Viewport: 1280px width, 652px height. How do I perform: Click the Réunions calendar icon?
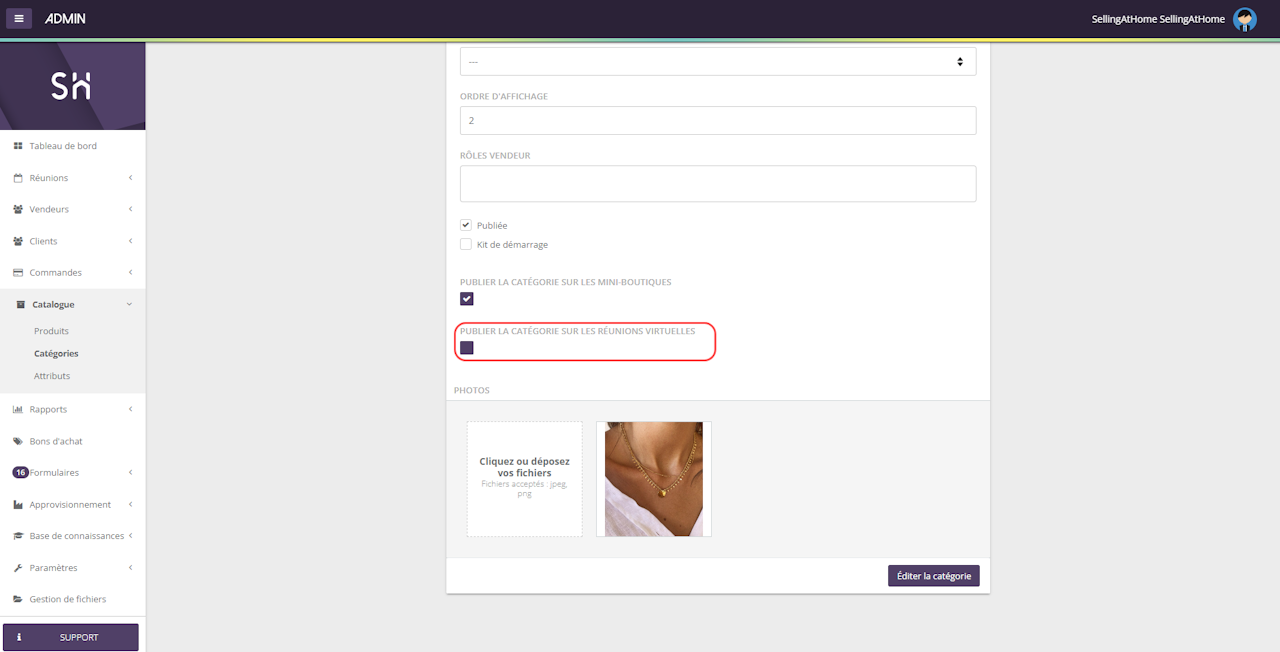(18, 178)
